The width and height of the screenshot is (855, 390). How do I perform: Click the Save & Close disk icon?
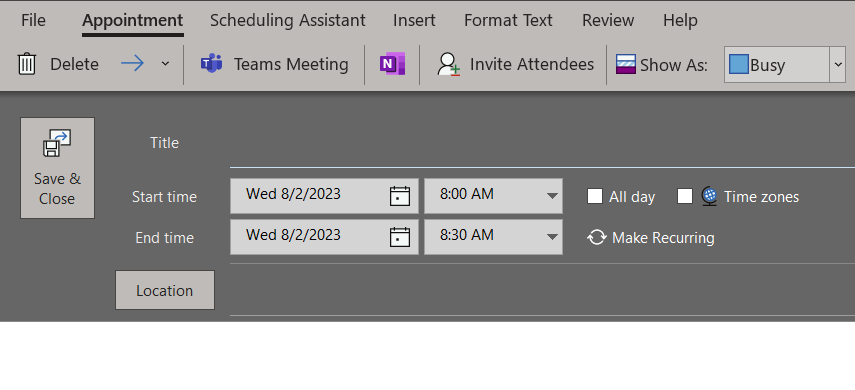tap(57, 143)
